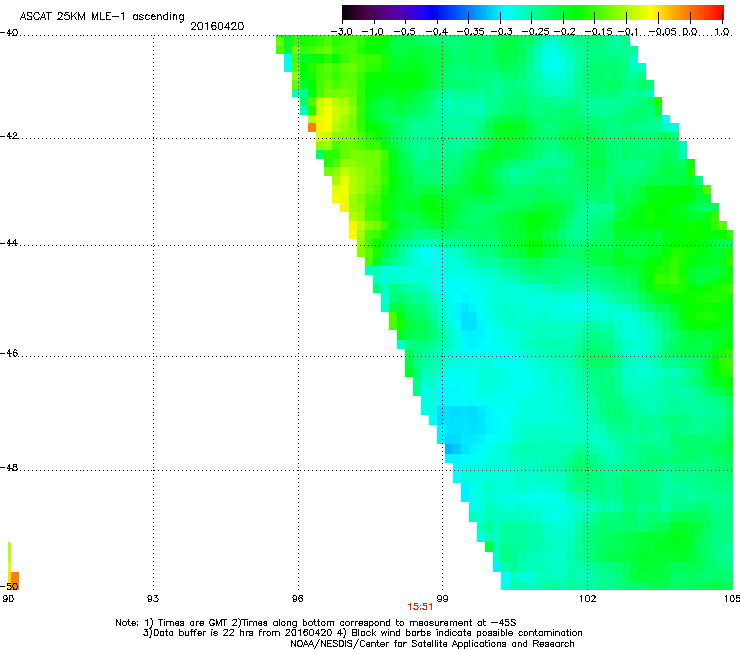Click the -0.1 color scale label

628,32
